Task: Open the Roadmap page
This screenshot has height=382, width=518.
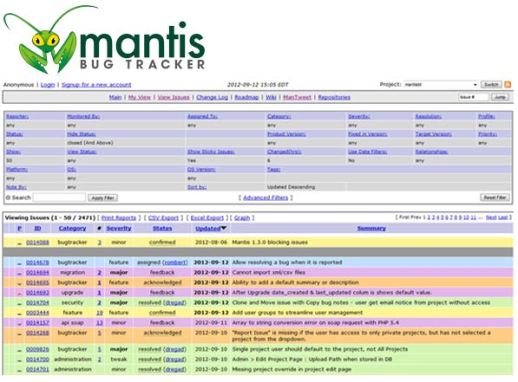Action: 247,97
